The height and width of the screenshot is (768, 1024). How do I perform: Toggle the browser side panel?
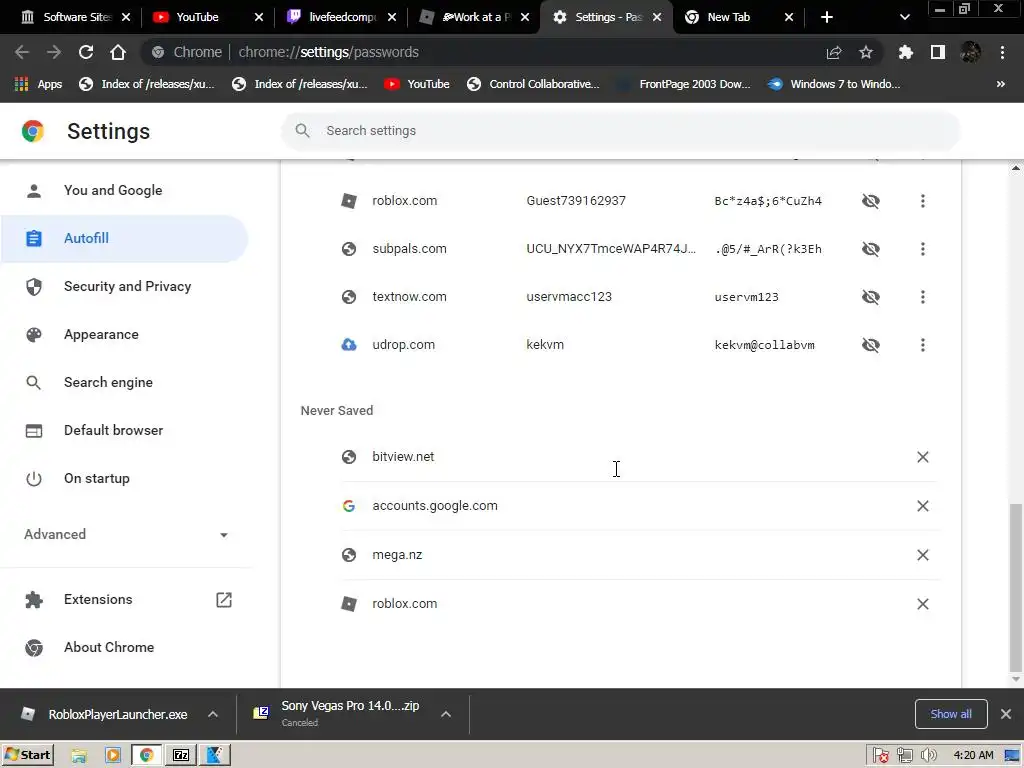(x=938, y=52)
